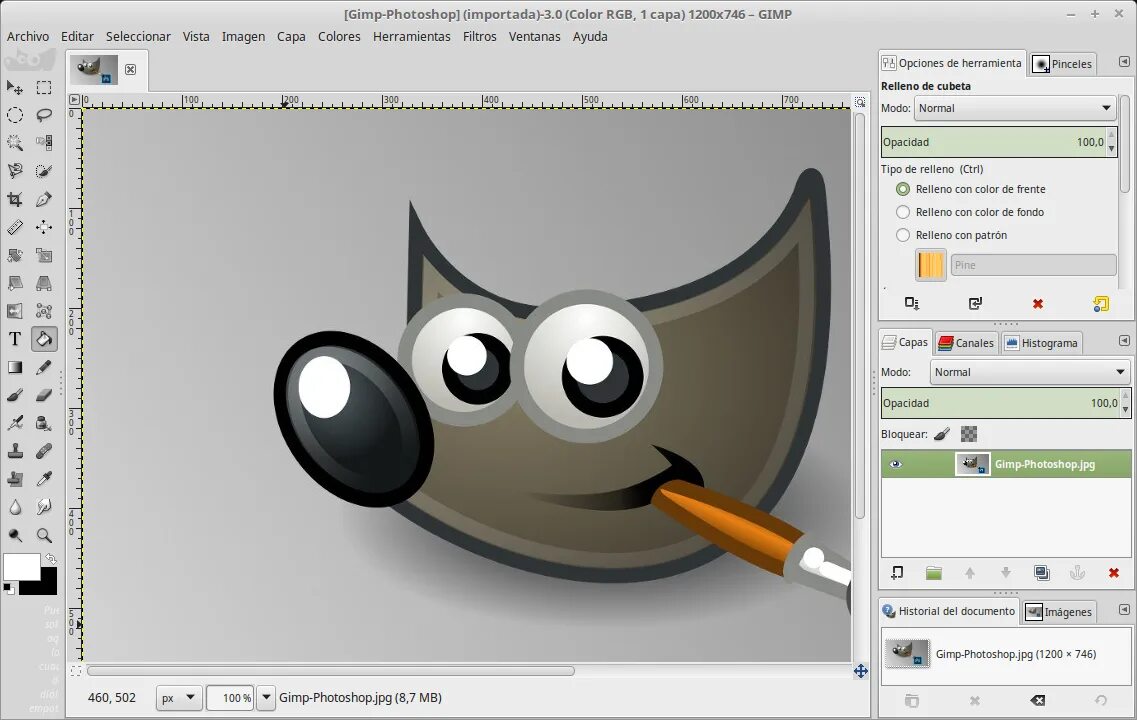Open the Colores menu
The height and width of the screenshot is (720, 1137).
point(339,36)
